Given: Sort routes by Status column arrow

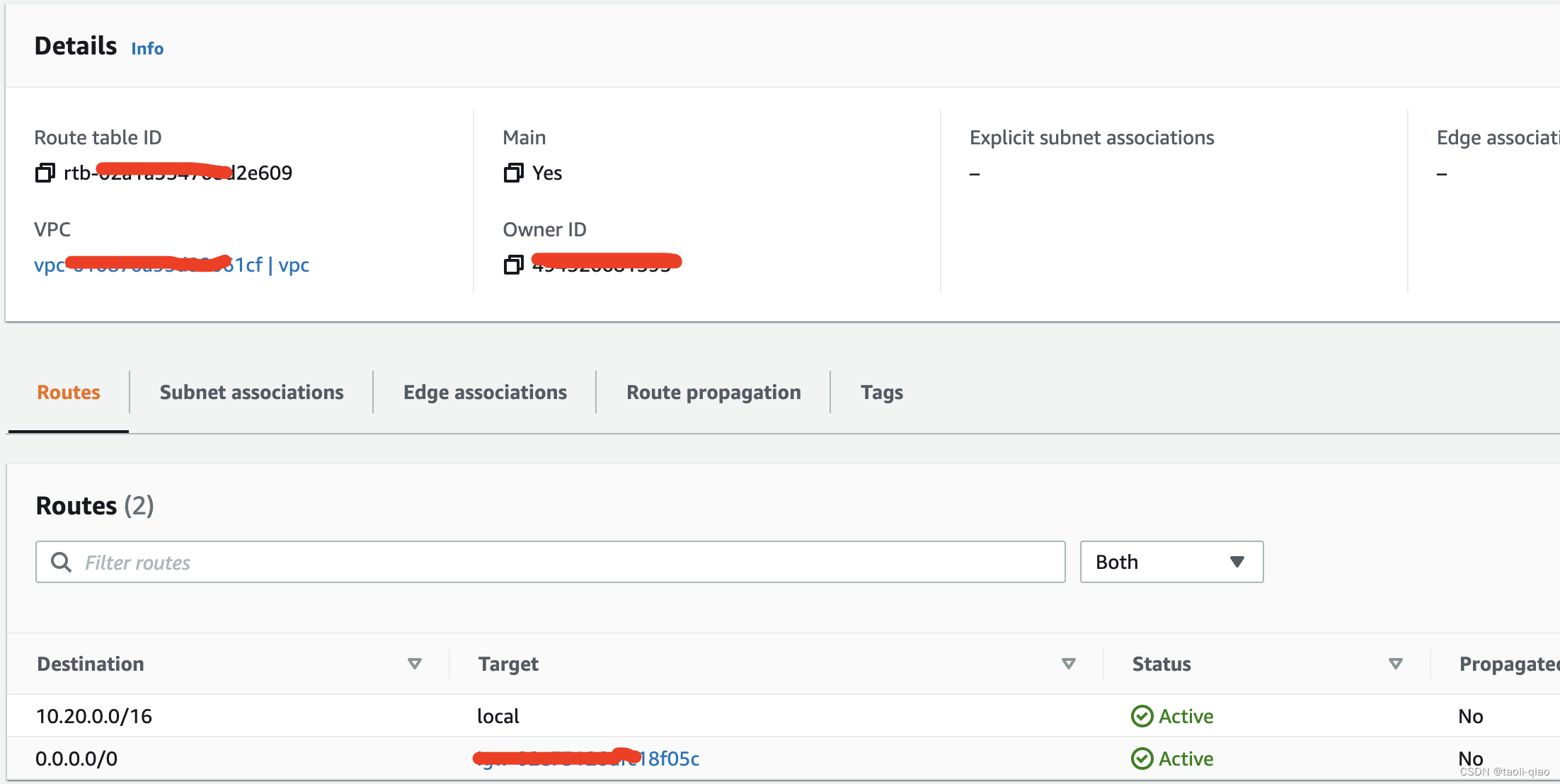Looking at the screenshot, I should pyautogui.click(x=1395, y=664).
